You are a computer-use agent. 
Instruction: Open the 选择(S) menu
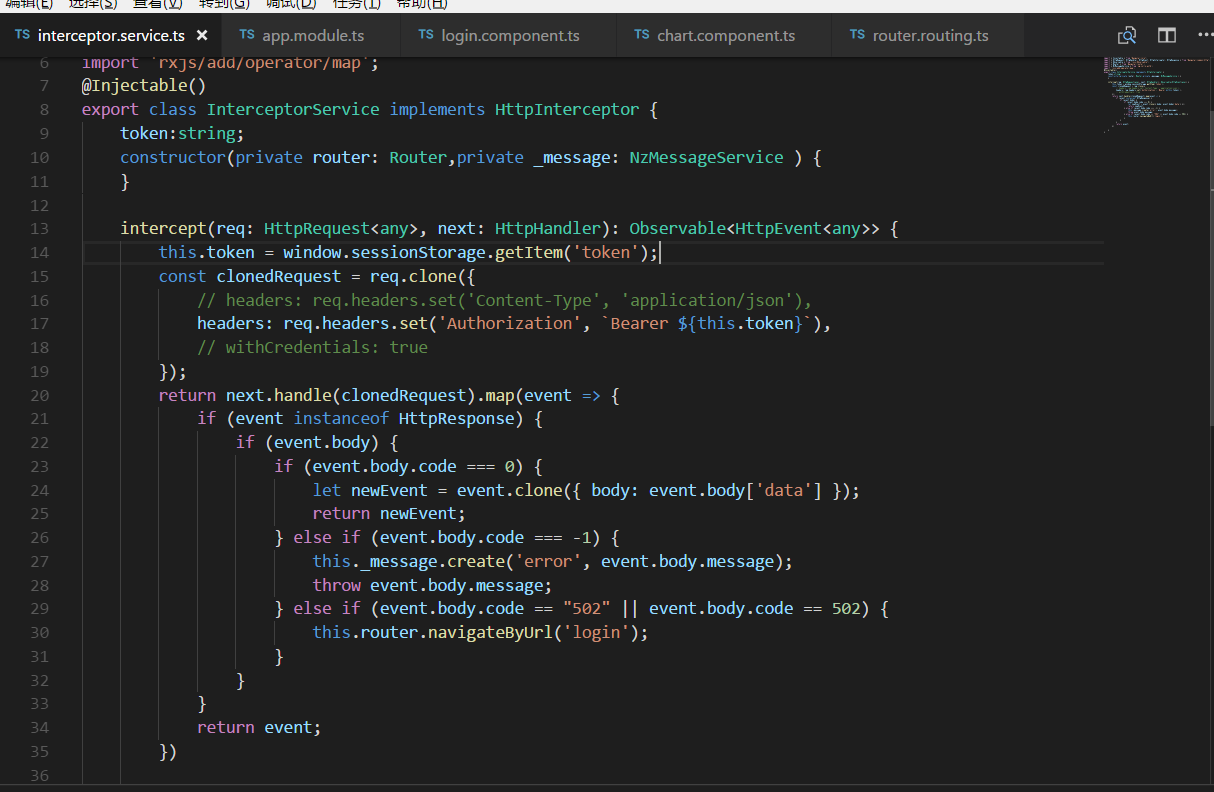(93, 4)
